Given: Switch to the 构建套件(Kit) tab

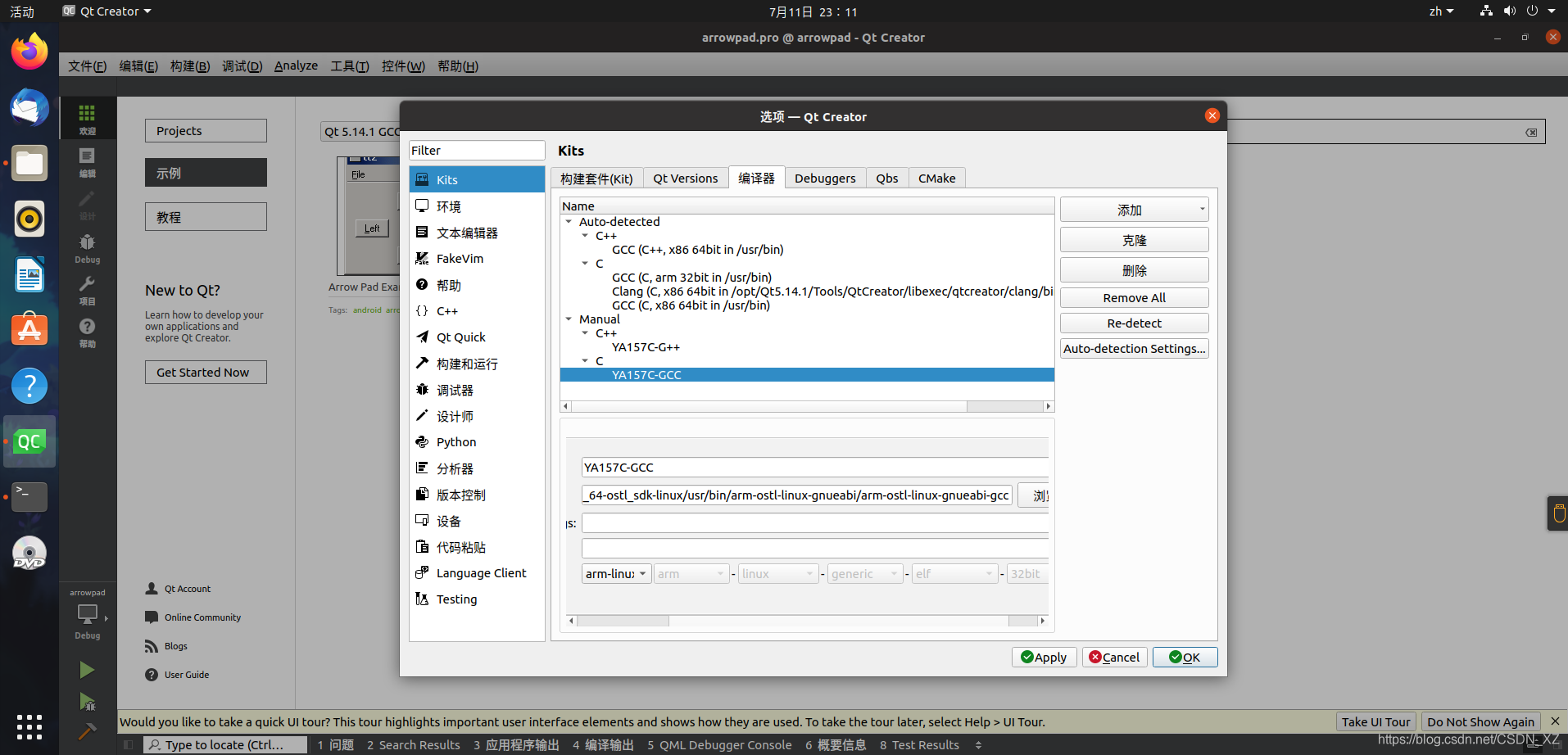Looking at the screenshot, I should coord(596,179).
